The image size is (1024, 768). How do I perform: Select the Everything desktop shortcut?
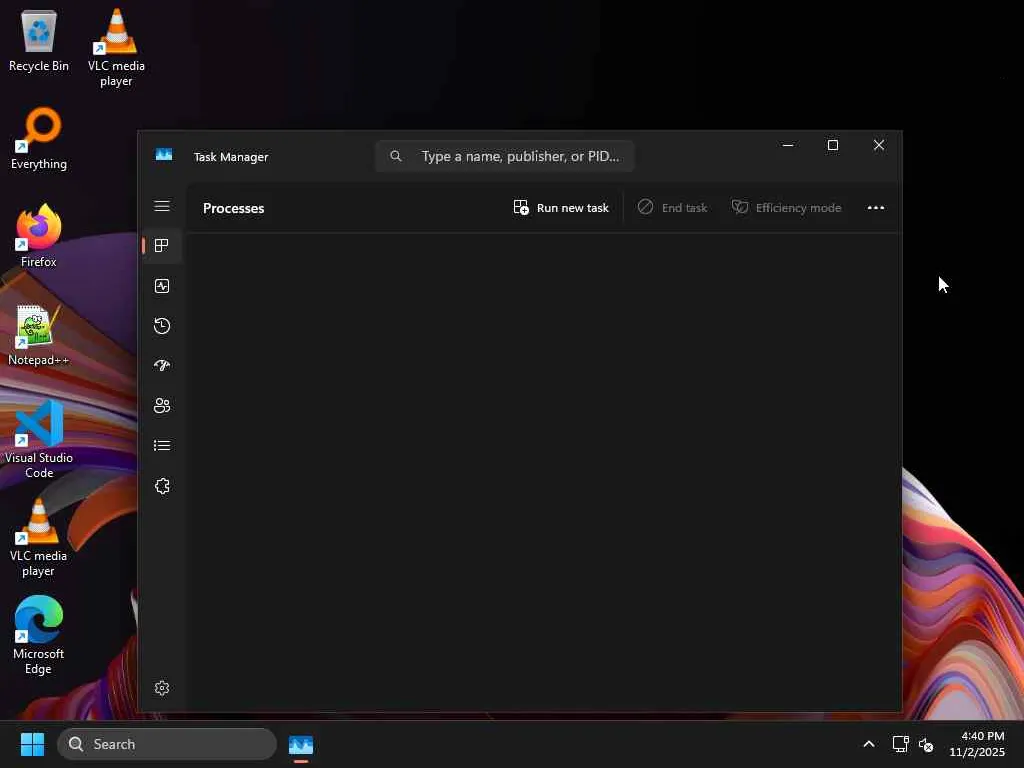[x=39, y=138]
